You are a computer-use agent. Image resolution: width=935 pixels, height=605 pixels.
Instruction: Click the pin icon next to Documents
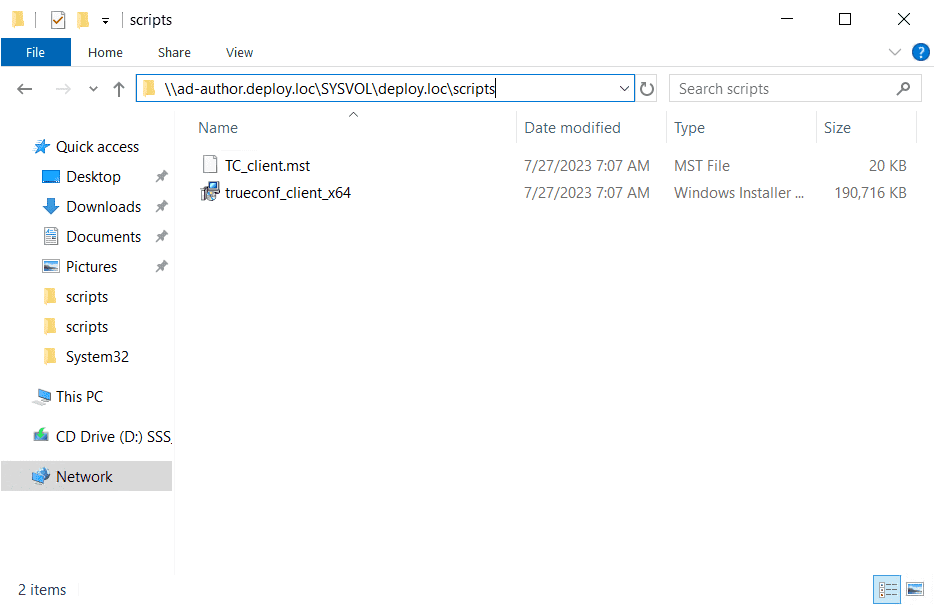coord(162,237)
